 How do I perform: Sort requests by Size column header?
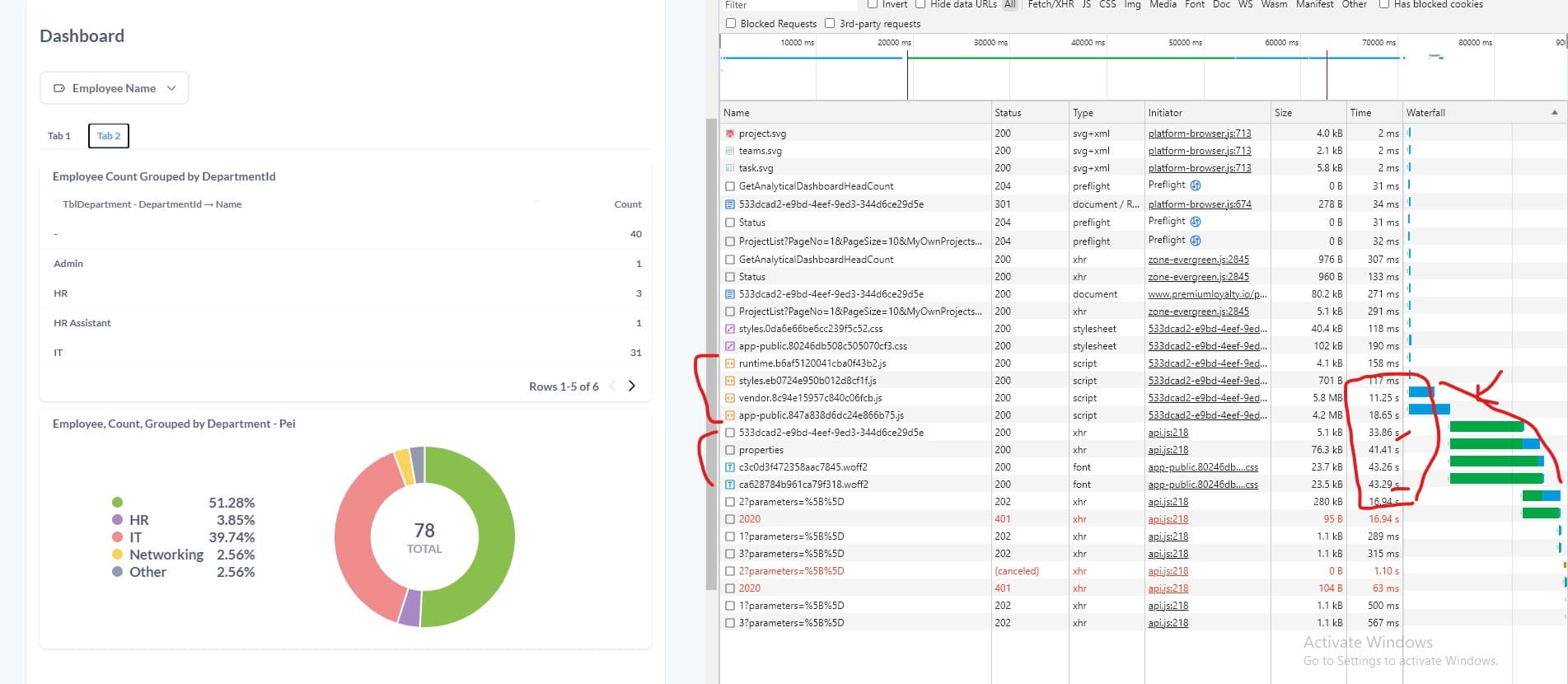click(1308, 113)
